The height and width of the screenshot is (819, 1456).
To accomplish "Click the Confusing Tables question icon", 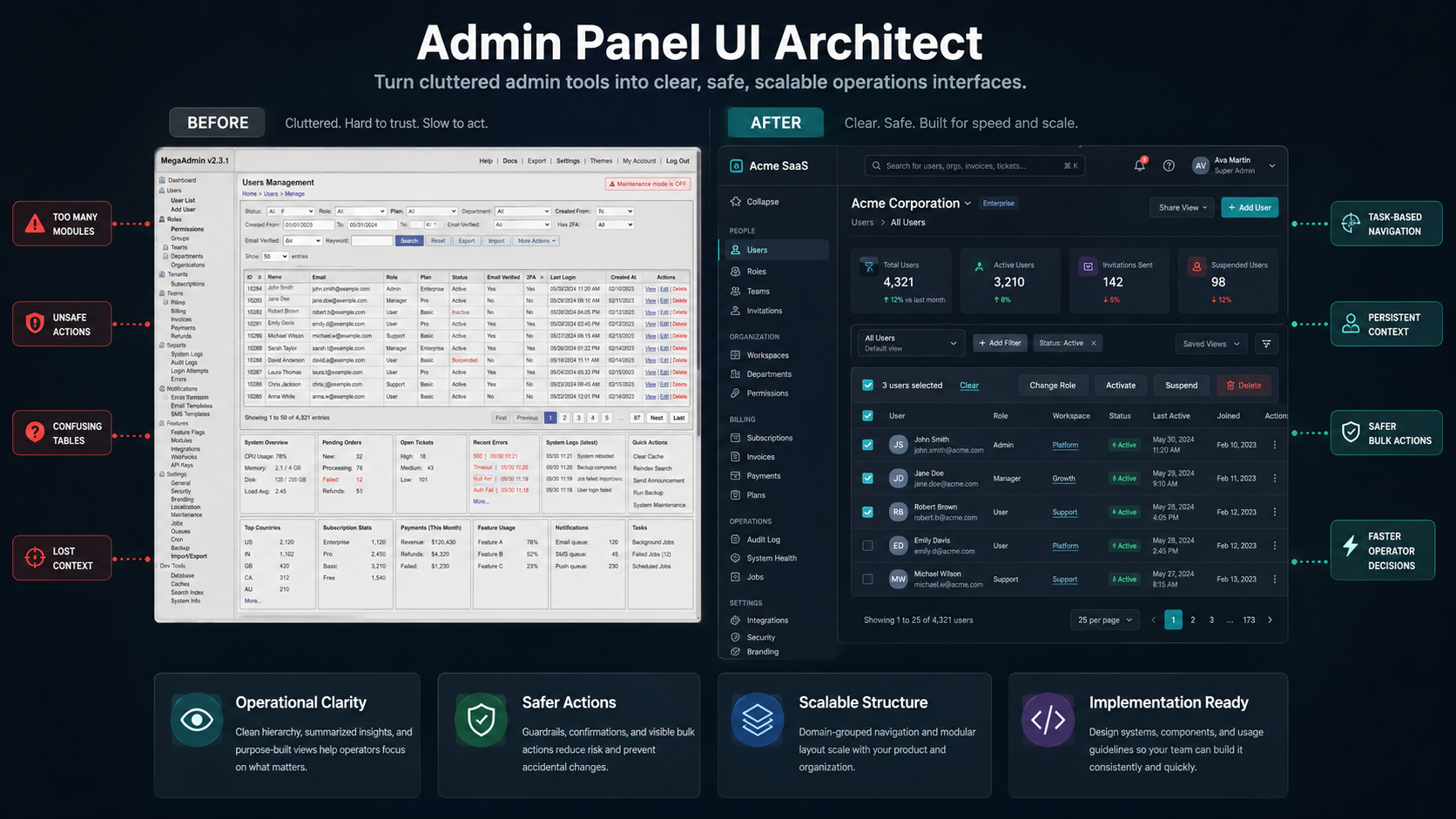I will pyautogui.click(x=35, y=433).
